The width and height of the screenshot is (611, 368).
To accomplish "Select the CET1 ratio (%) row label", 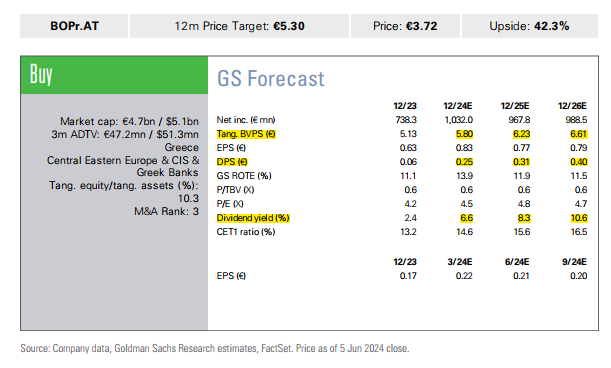I will coord(246,232).
